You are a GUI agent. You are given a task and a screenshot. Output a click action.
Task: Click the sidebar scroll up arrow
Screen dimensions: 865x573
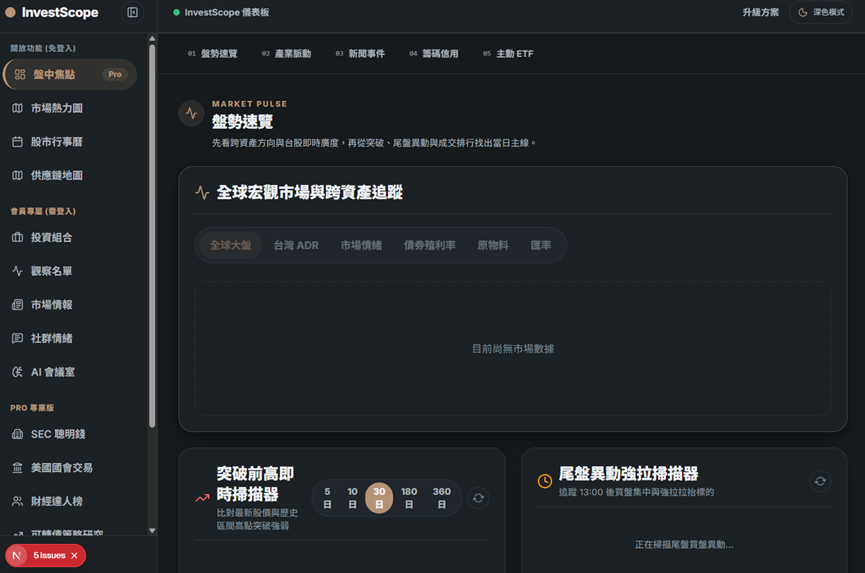[x=152, y=39]
